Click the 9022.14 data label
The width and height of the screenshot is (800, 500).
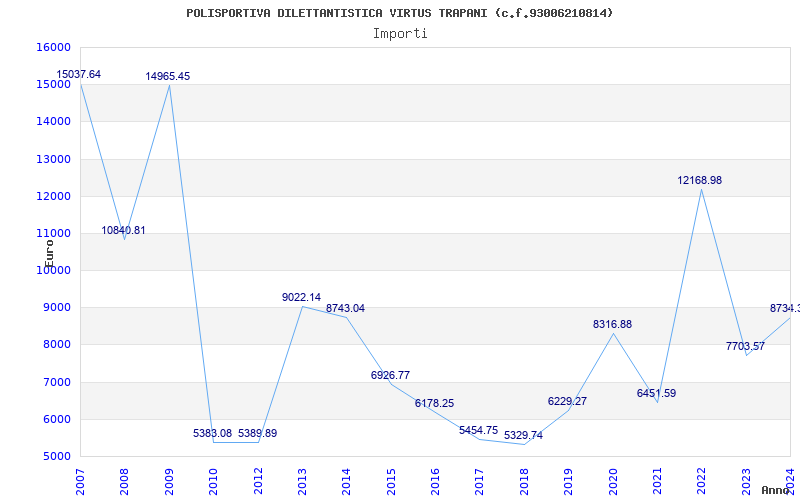[x=302, y=297]
